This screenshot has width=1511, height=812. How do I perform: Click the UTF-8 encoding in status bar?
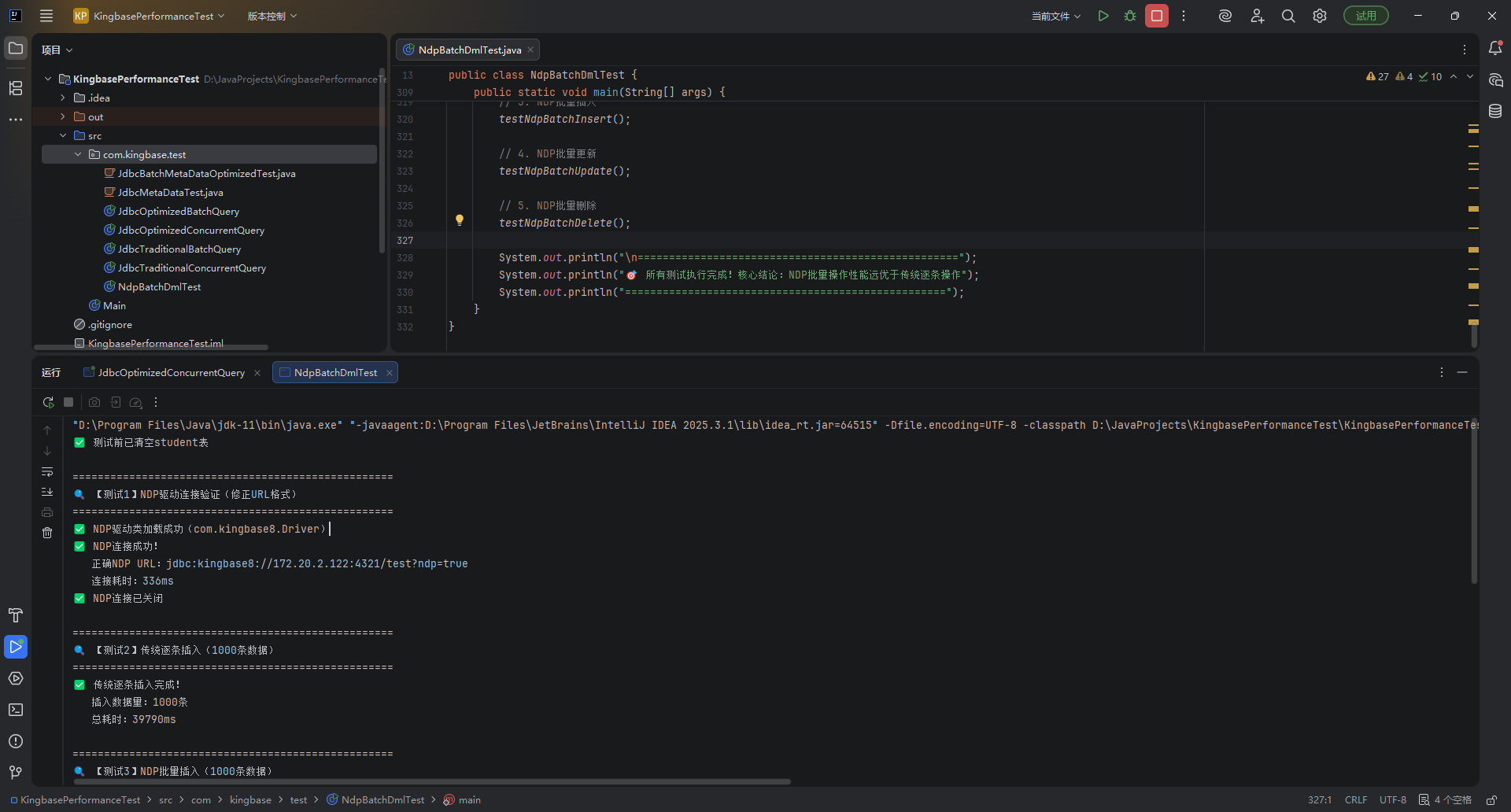pos(1392,799)
